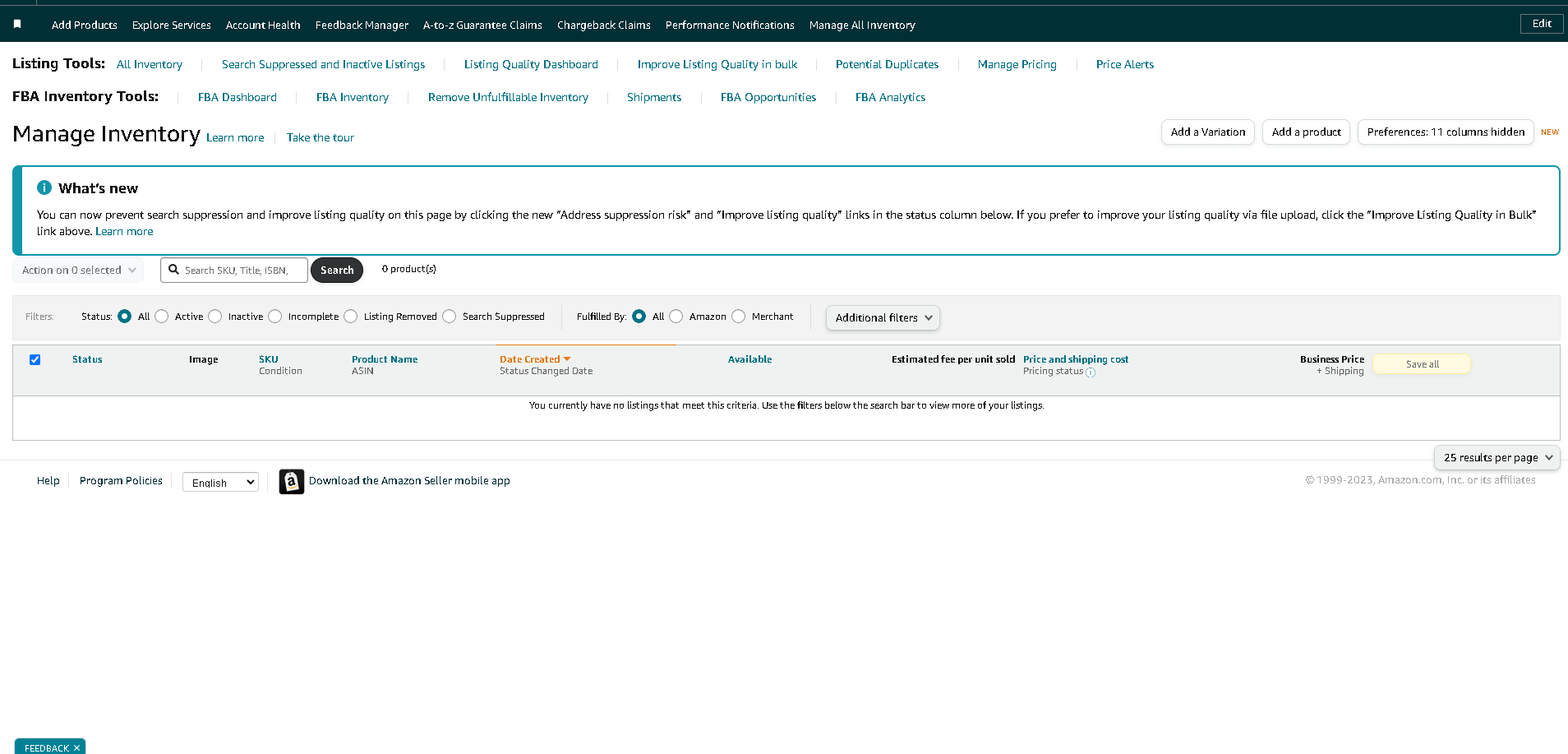Sort by Price and shipping cost header
The height and width of the screenshot is (754, 1568).
coord(1076,359)
